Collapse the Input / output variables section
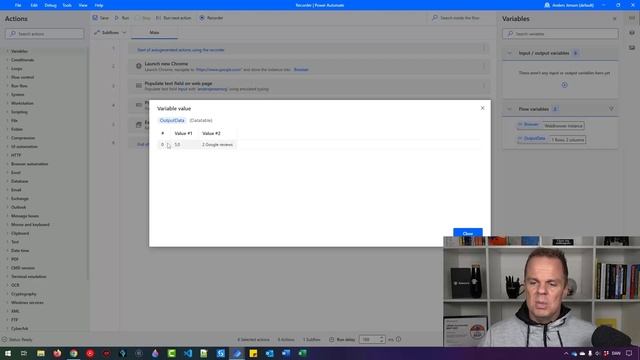640x360 pixels. coord(509,53)
